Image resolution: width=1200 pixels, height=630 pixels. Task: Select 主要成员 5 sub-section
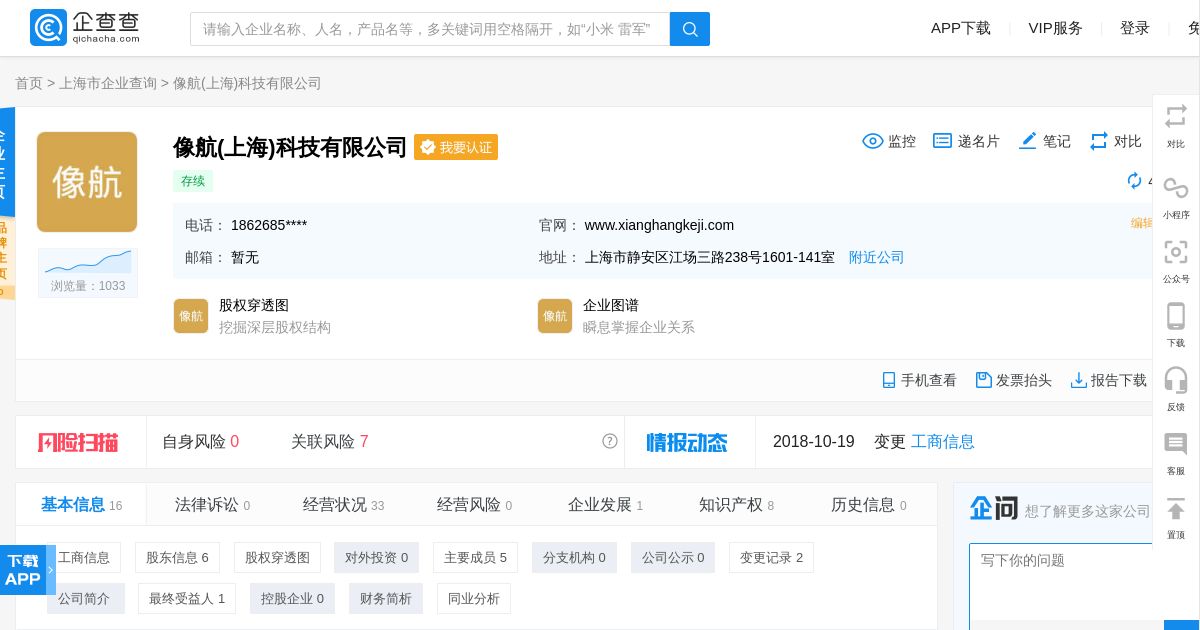pos(475,557)
